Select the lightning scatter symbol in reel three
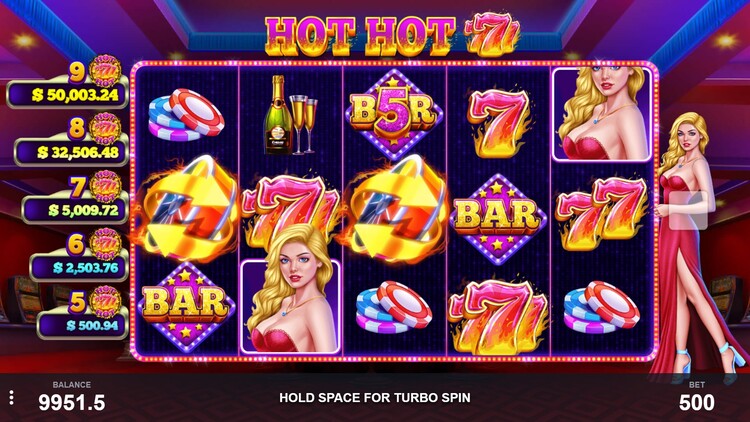The image size is (750, 422). tap(395, 209)
